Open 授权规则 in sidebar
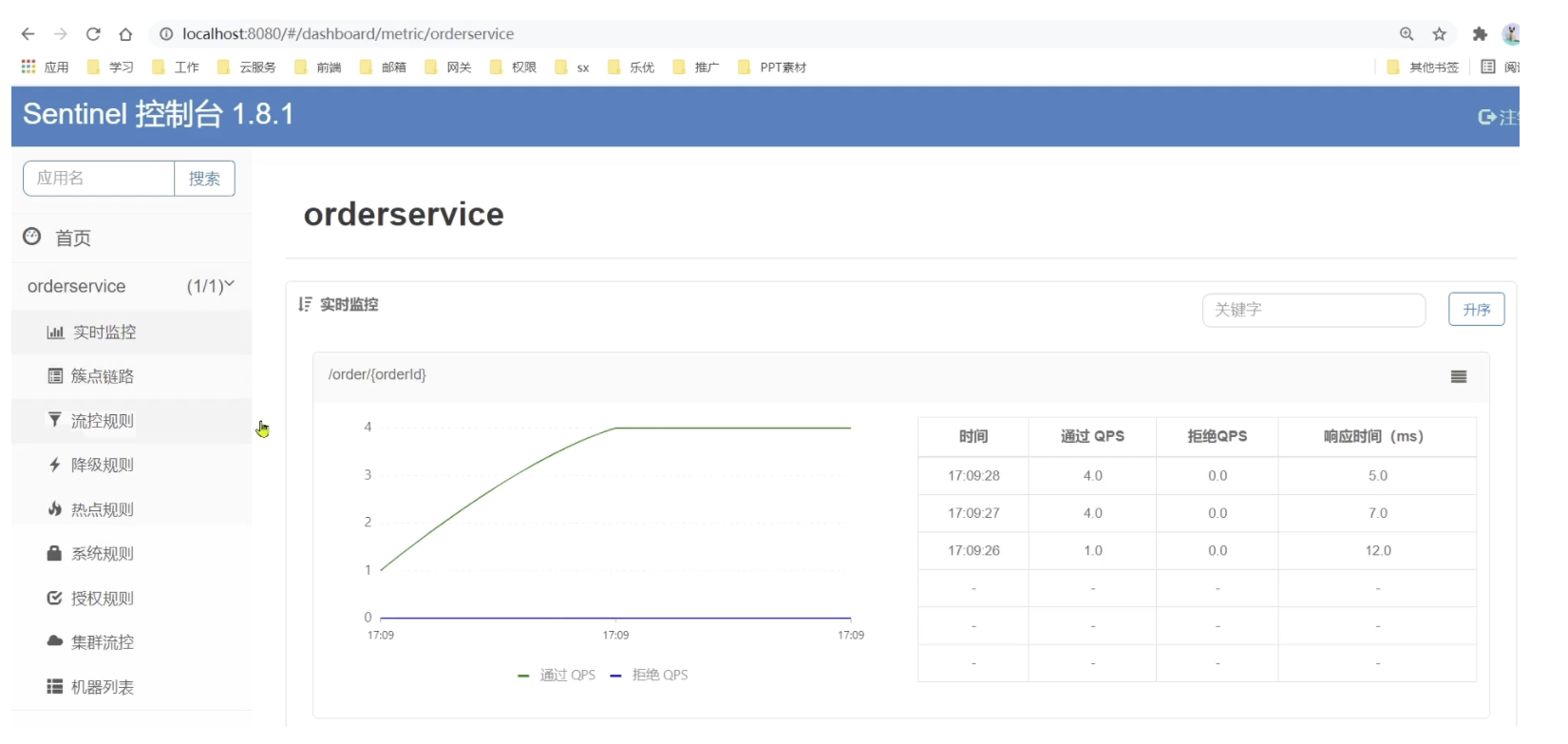 (x=131, y=598)
